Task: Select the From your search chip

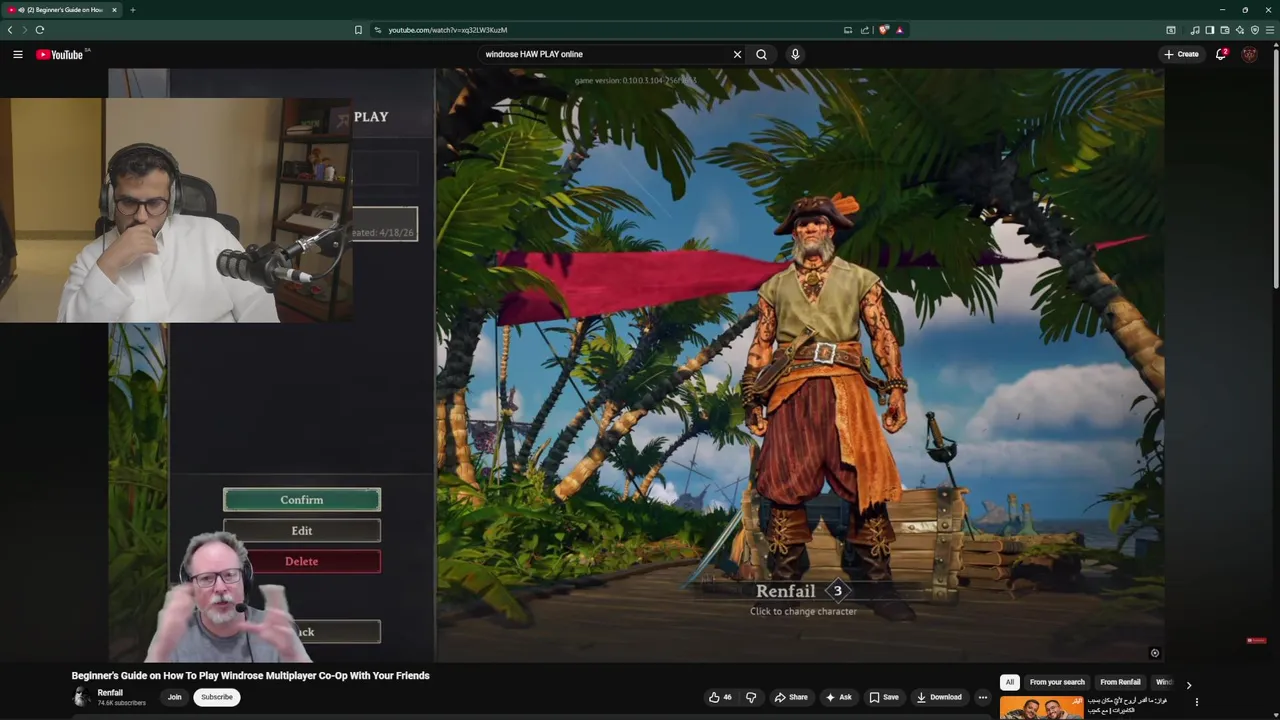Action: (x=1057, y=682)
